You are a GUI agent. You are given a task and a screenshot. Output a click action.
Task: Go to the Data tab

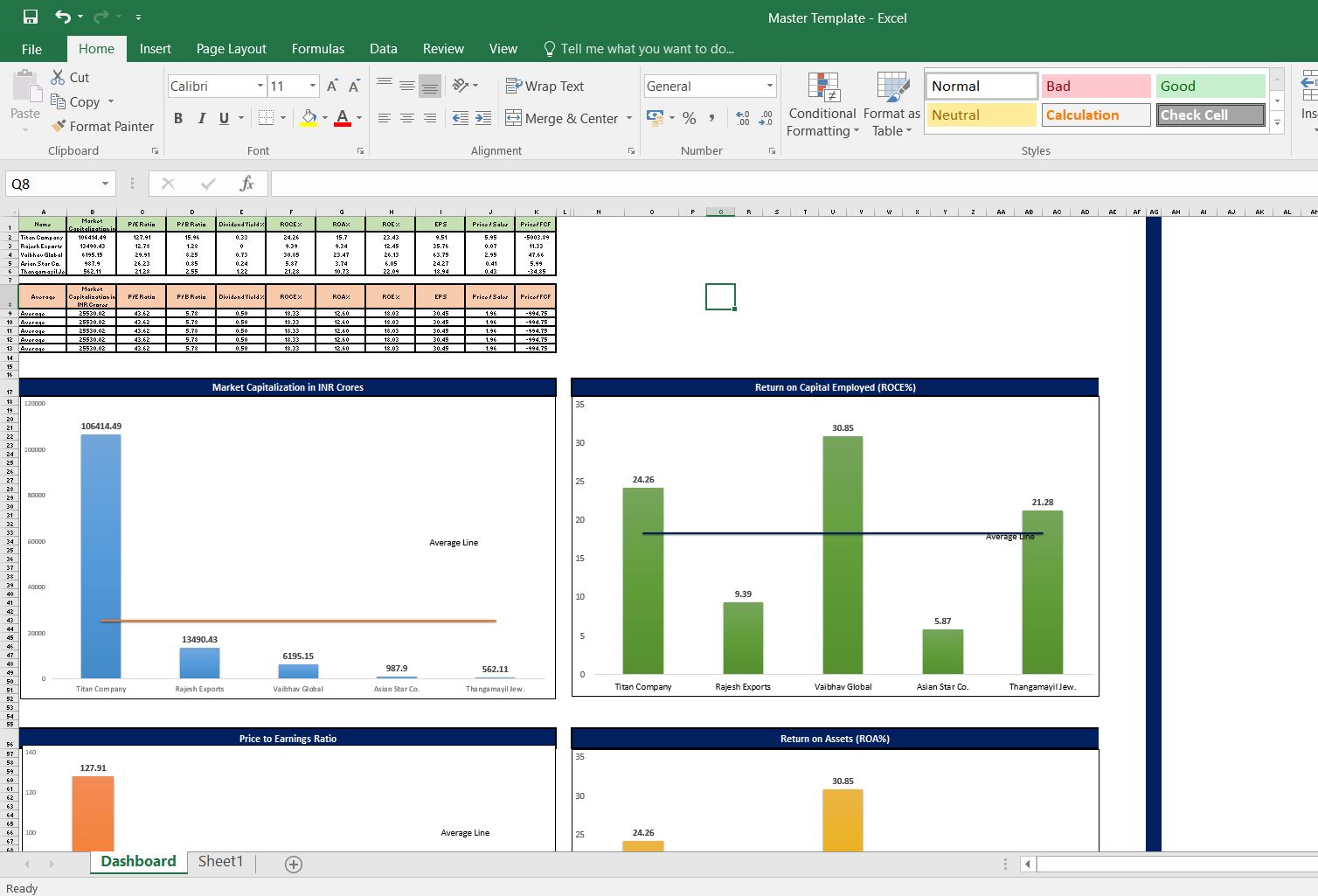point(383,49)
